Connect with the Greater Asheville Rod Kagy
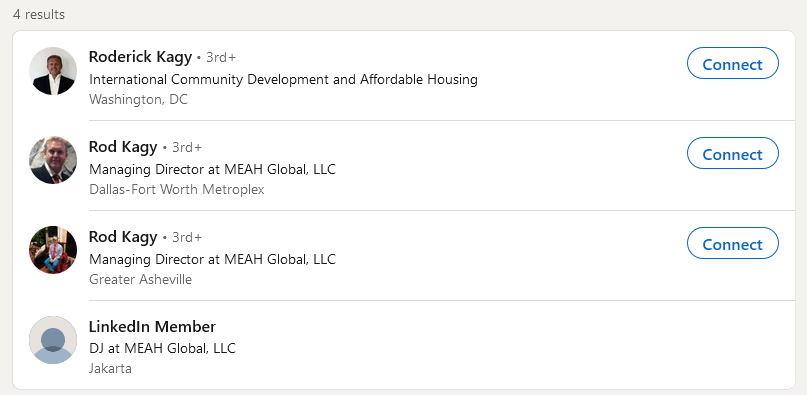 point(732,244)
